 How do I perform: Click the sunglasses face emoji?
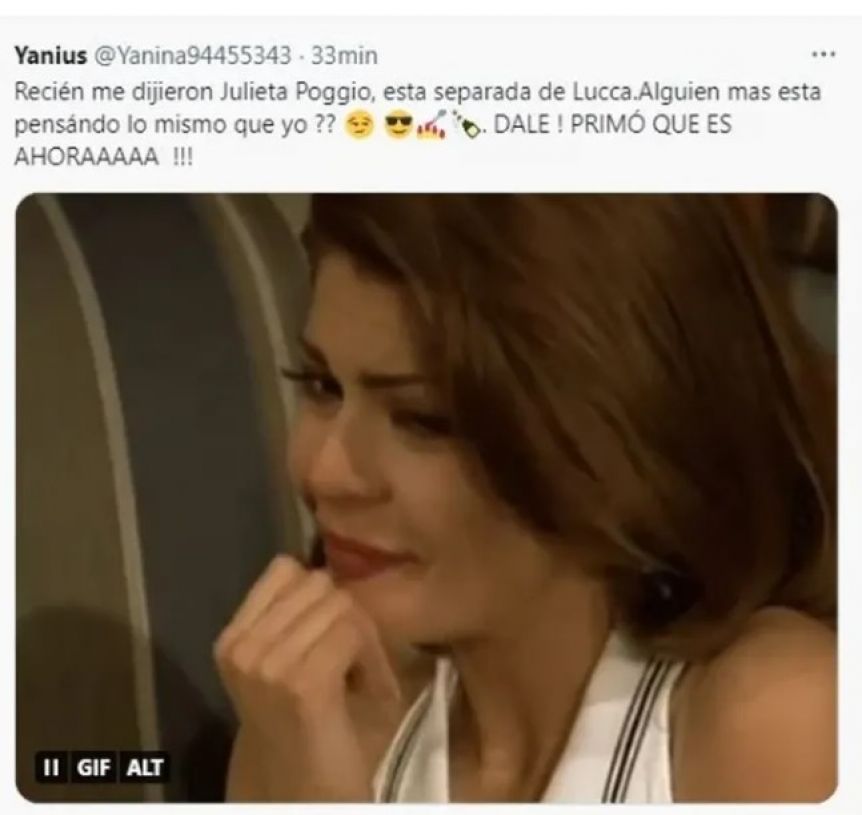(x=400, y=126)
